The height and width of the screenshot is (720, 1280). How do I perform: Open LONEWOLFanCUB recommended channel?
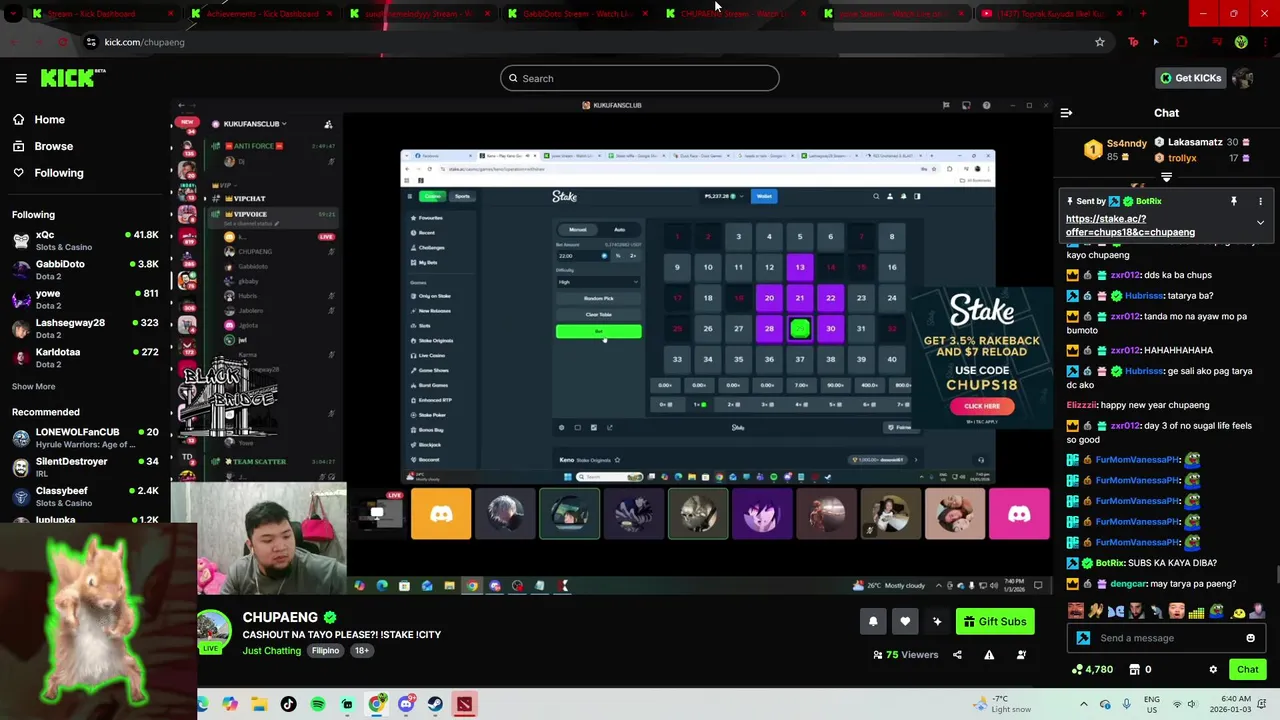tap(85, 437)
